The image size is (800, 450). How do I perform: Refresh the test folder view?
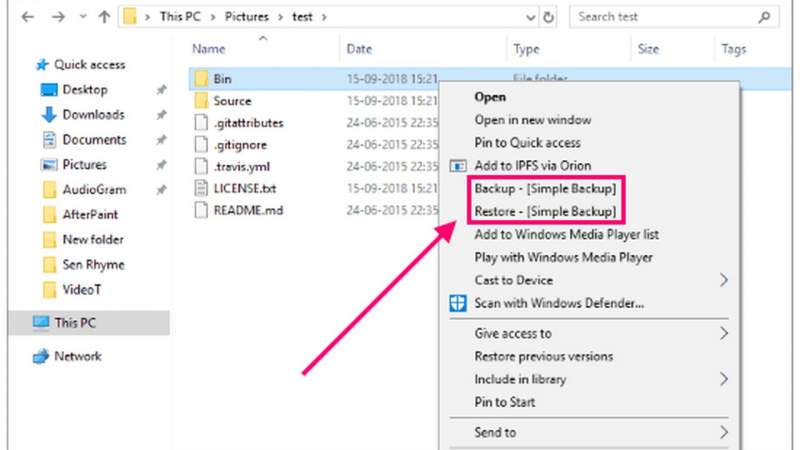pos(548,17)
